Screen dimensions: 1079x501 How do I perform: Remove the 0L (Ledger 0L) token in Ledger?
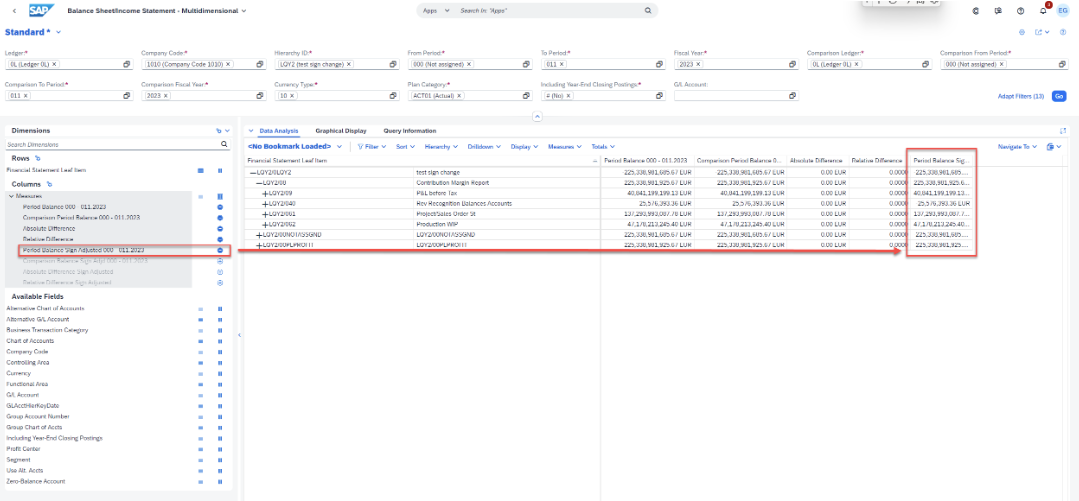point(54,64)
